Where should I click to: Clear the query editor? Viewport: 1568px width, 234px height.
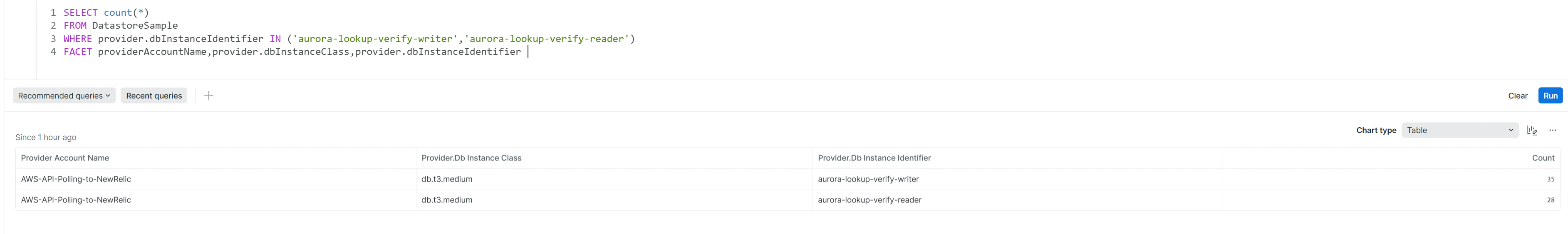pyautogui.click(x=1518, y=96)
